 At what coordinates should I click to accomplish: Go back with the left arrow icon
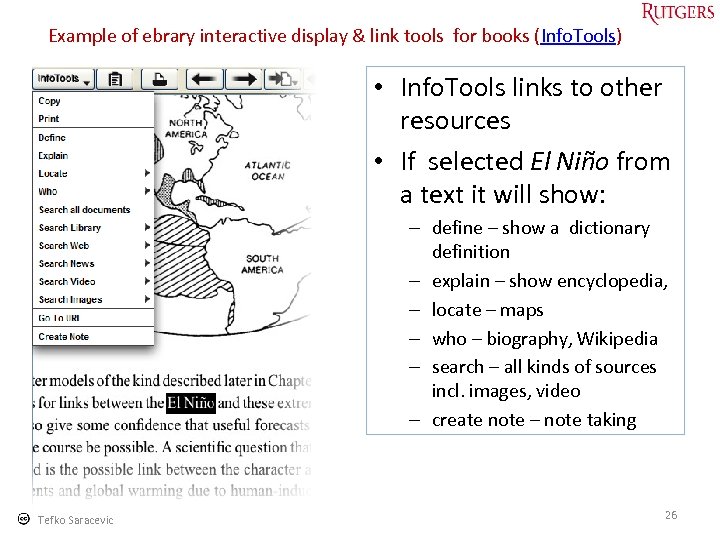coord(204,79)
